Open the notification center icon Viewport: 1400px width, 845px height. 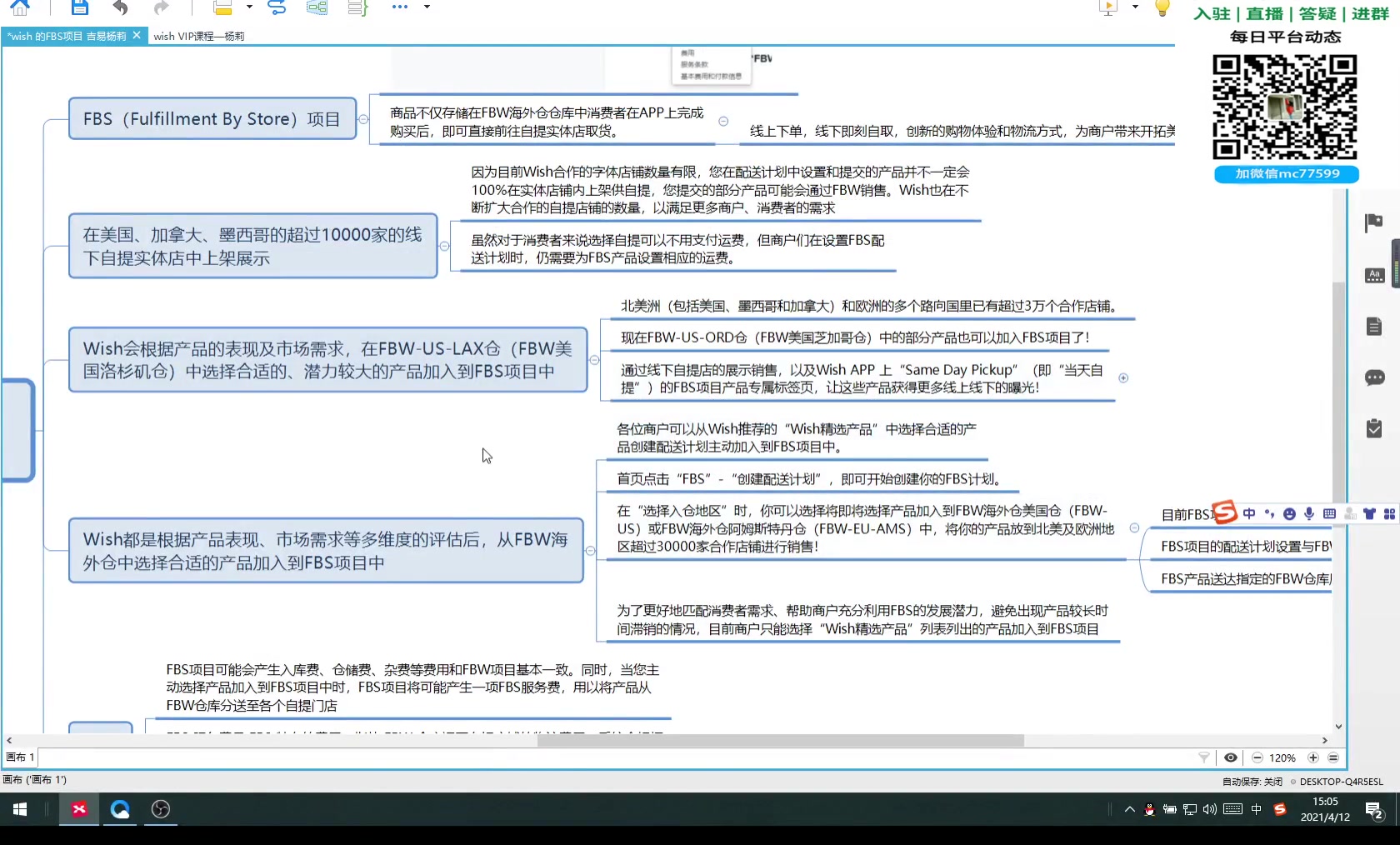[x=1375, y=809]
